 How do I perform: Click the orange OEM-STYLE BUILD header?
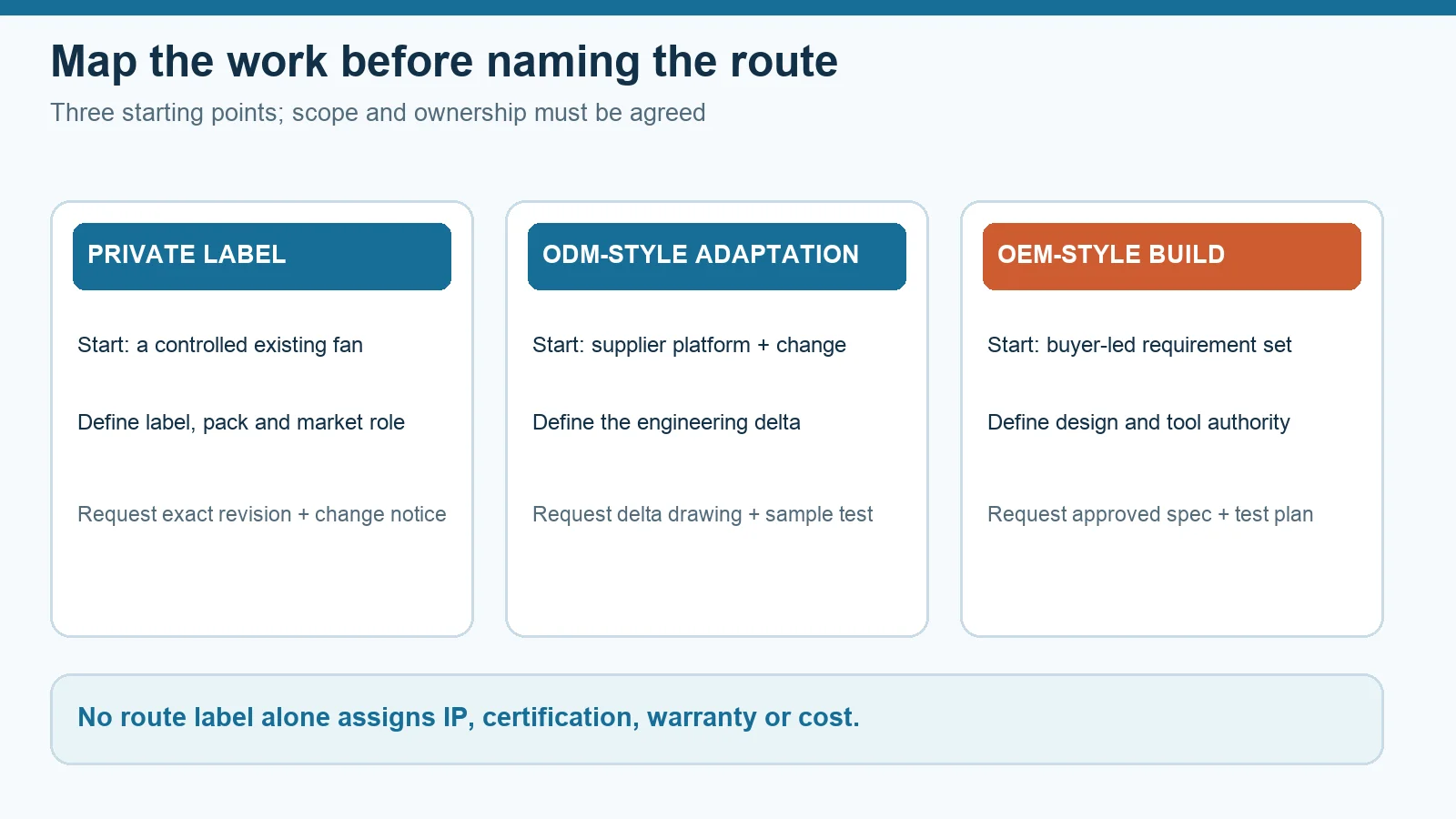[x=1172, y=257]
